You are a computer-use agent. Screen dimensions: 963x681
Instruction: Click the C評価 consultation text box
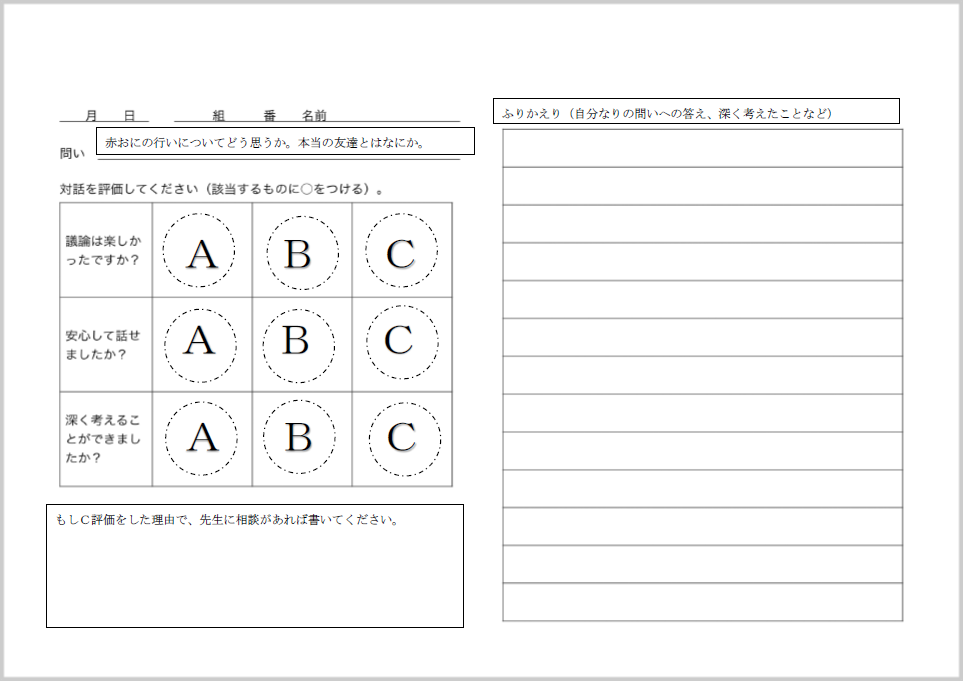click(255, 566)
